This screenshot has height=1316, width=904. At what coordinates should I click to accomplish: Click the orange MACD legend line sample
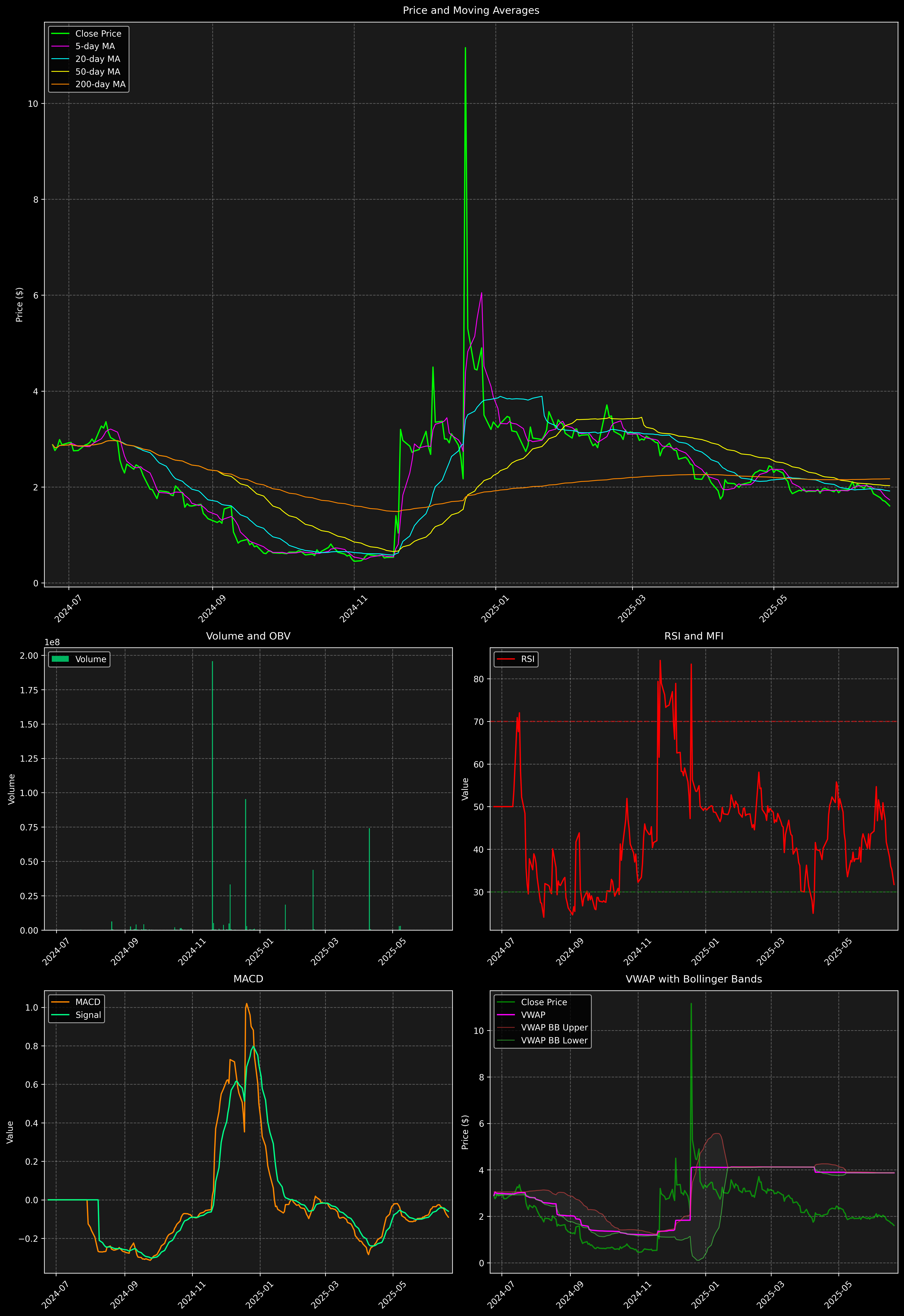60,1002
